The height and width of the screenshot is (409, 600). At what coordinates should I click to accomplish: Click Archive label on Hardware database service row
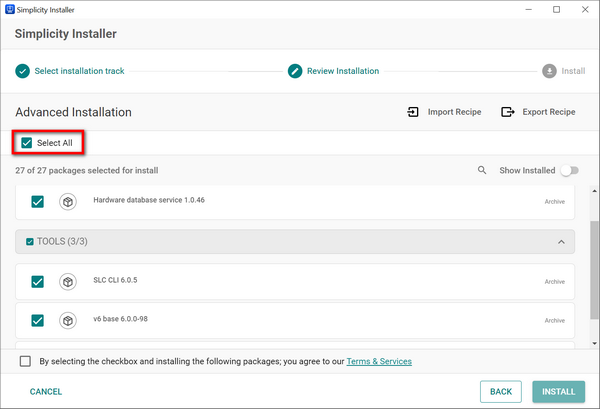pos(554,202)
